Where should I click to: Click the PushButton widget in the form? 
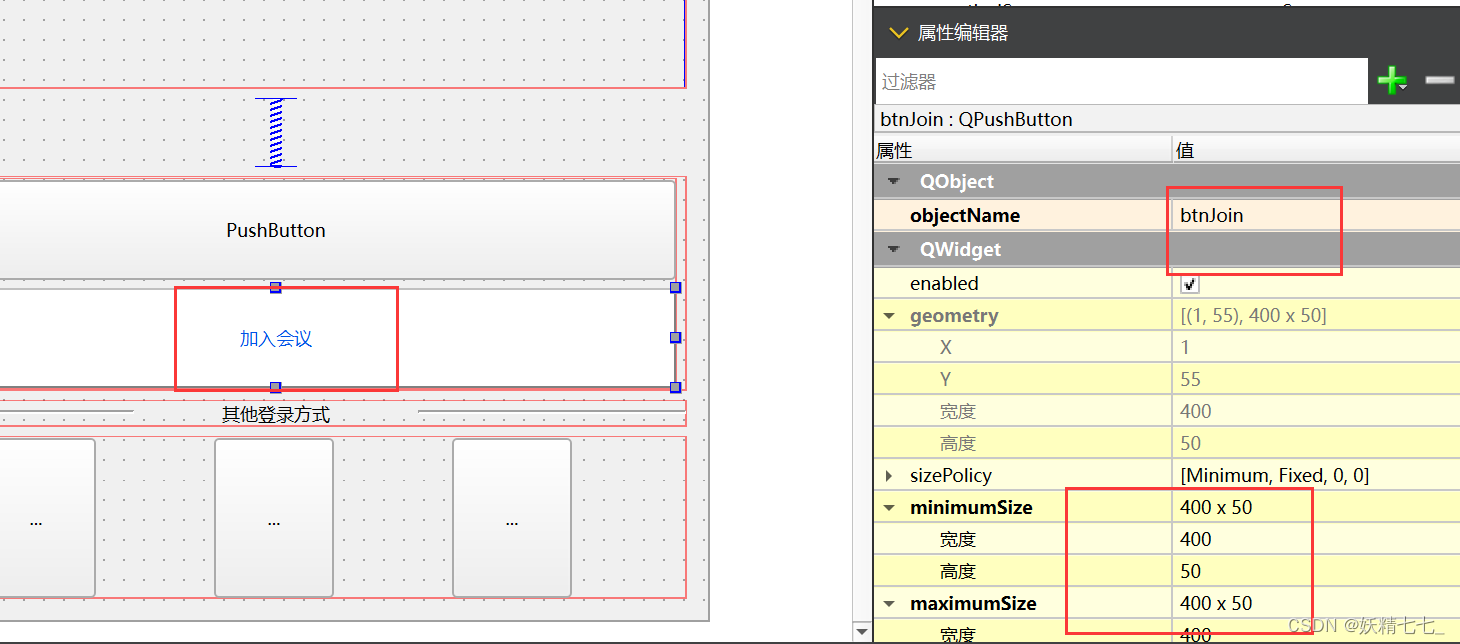coord(336,230)
